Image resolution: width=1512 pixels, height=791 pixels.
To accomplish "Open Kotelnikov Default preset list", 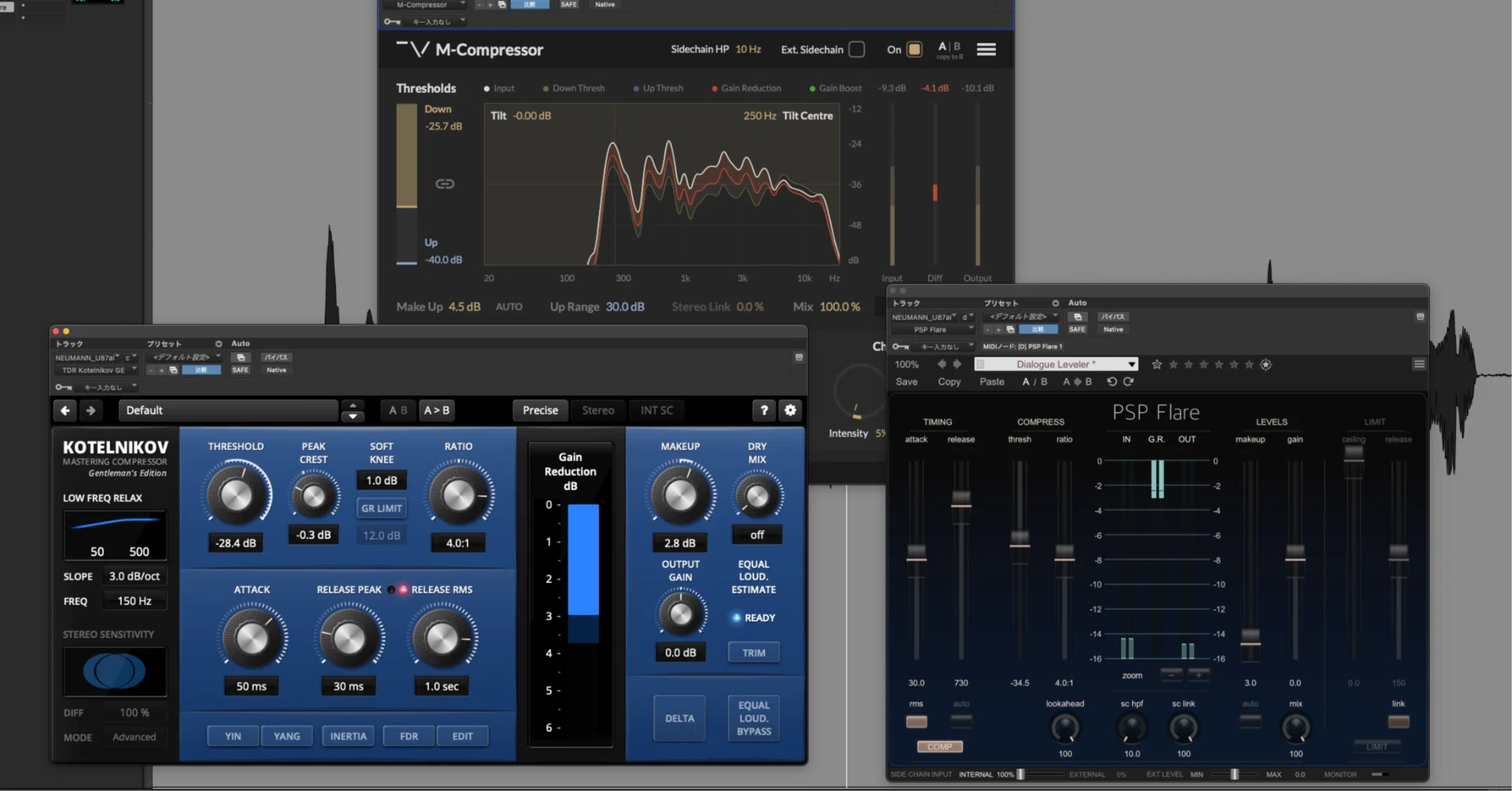I will point(228,410).
